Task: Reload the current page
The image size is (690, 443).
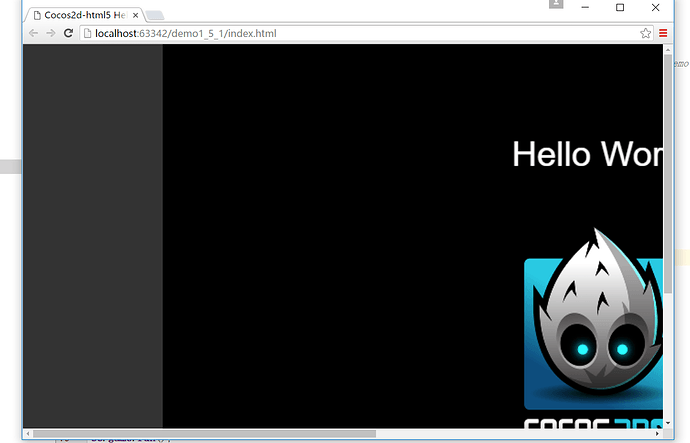Action: (x=68, y=33)
